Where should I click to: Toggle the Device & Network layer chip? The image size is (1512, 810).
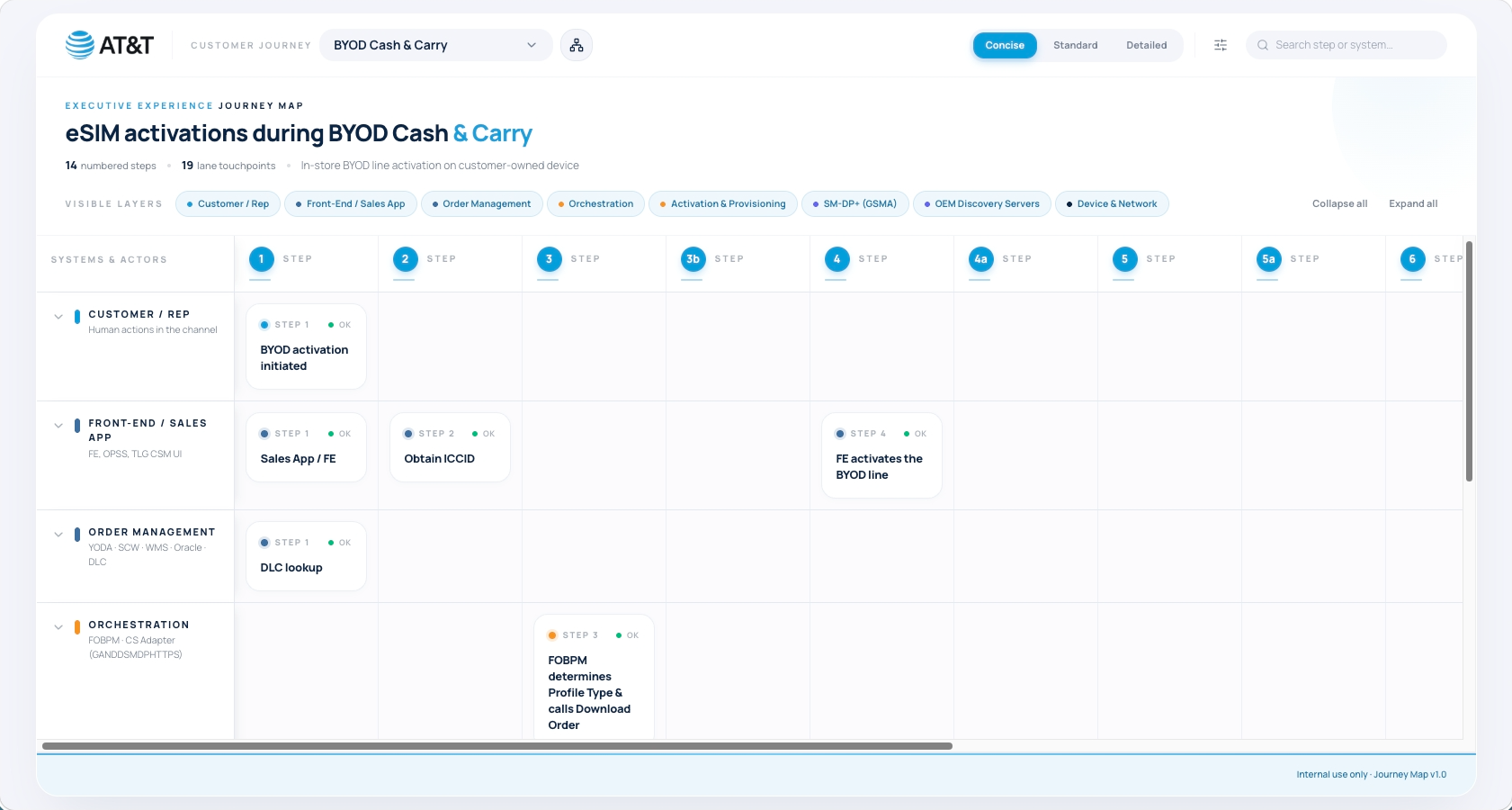pos(1112,204)
